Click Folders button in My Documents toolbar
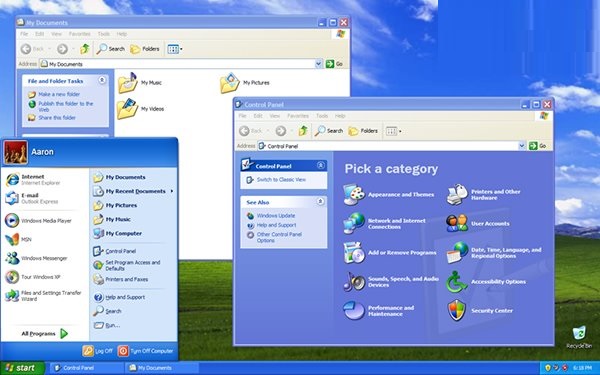Viewport: 600px width, 375px height. [145, 49]
